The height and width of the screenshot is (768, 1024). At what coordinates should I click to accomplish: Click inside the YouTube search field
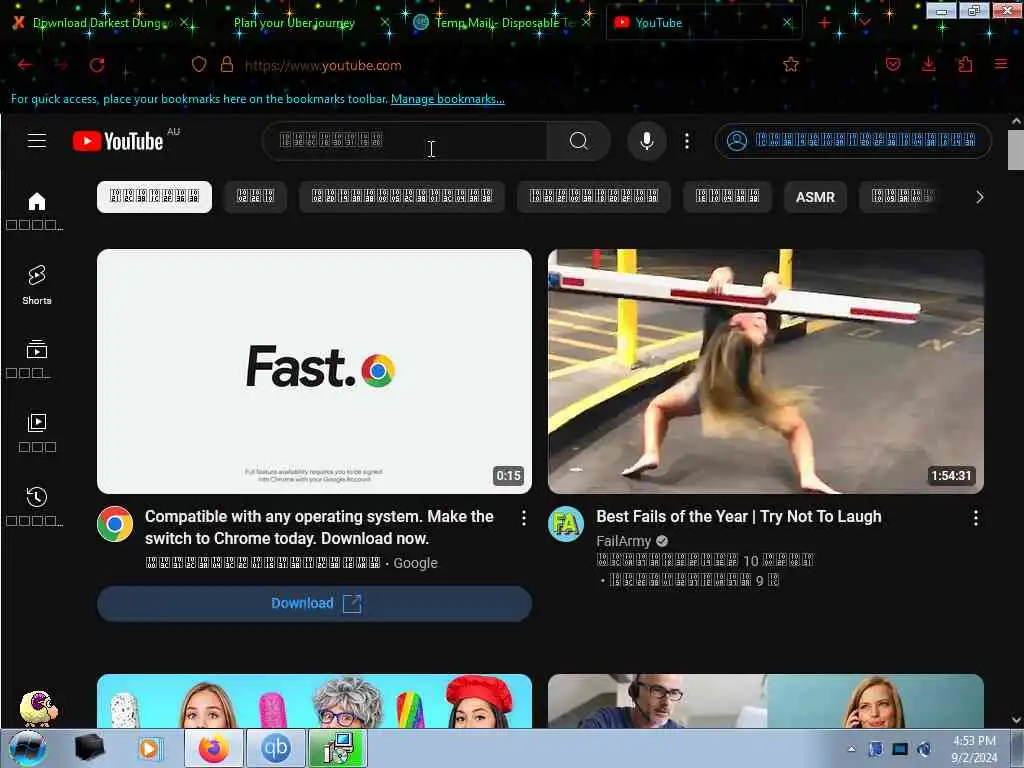tap(405, 140)
